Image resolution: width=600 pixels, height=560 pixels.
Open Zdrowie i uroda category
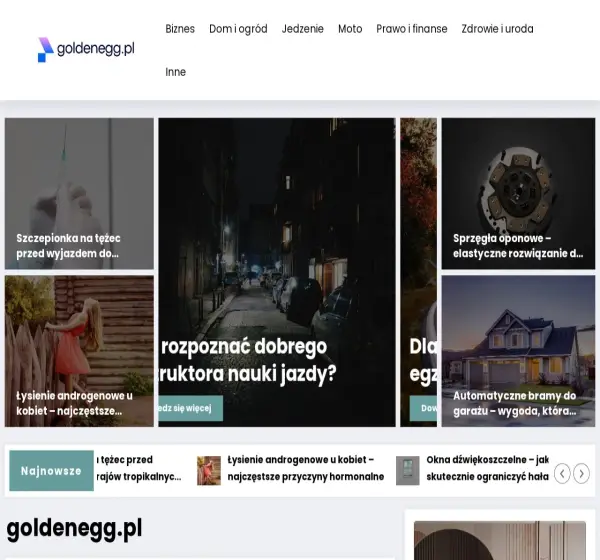(x=497, y=29)
